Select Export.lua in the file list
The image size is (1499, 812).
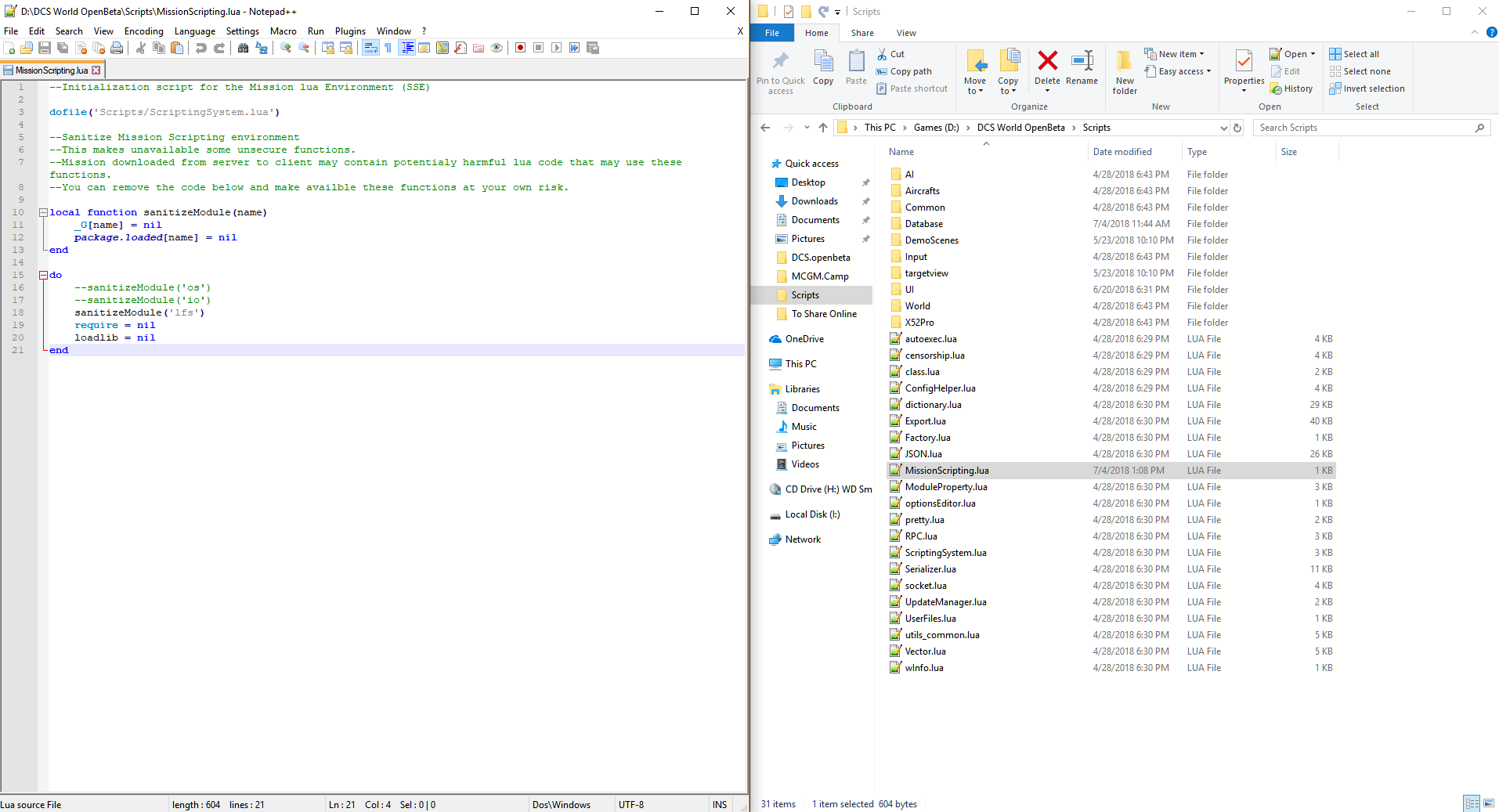[x=1111, y=421]
